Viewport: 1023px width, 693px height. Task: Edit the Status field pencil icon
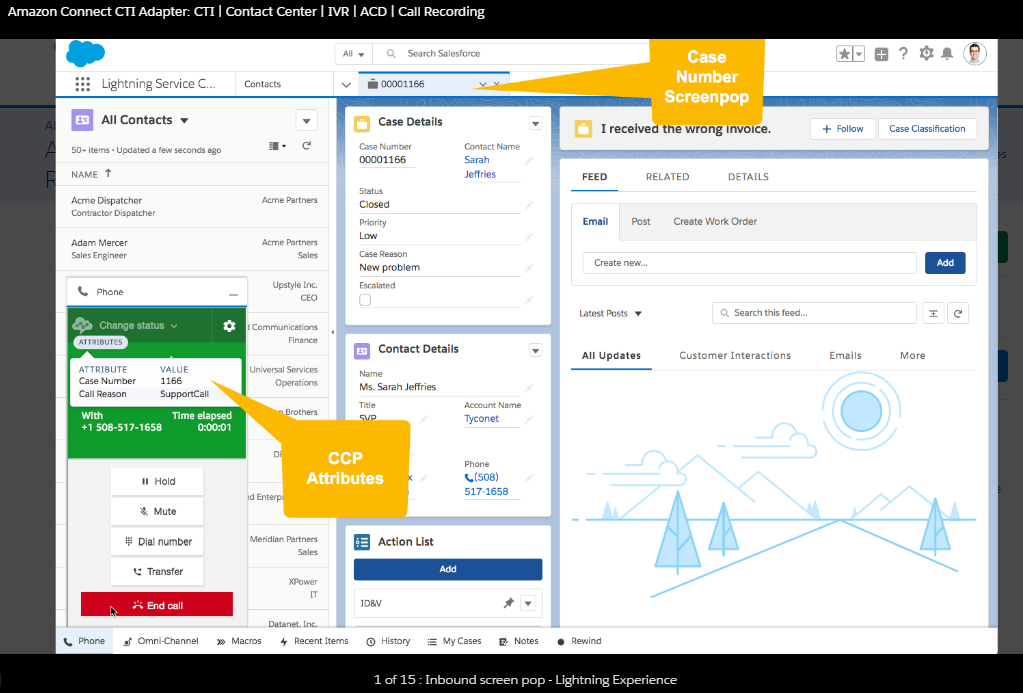(x=529, y=205)
